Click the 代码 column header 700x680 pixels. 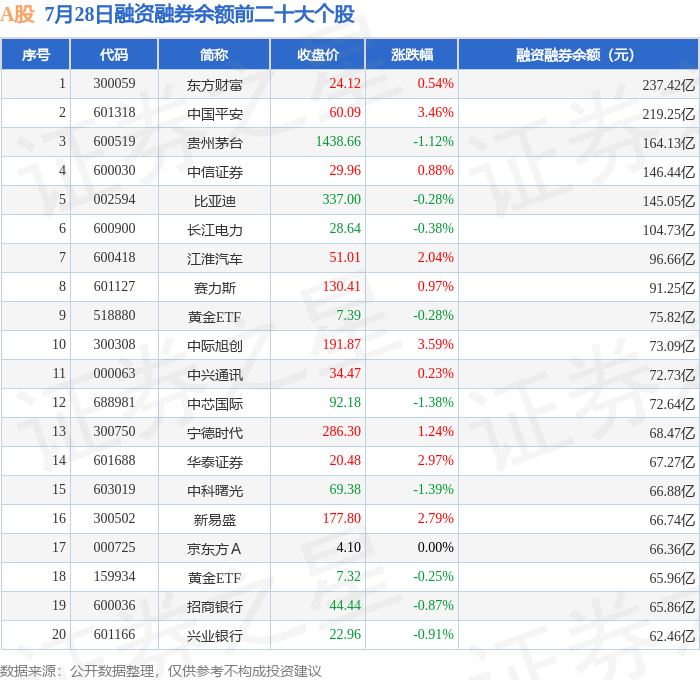[114, 54]
